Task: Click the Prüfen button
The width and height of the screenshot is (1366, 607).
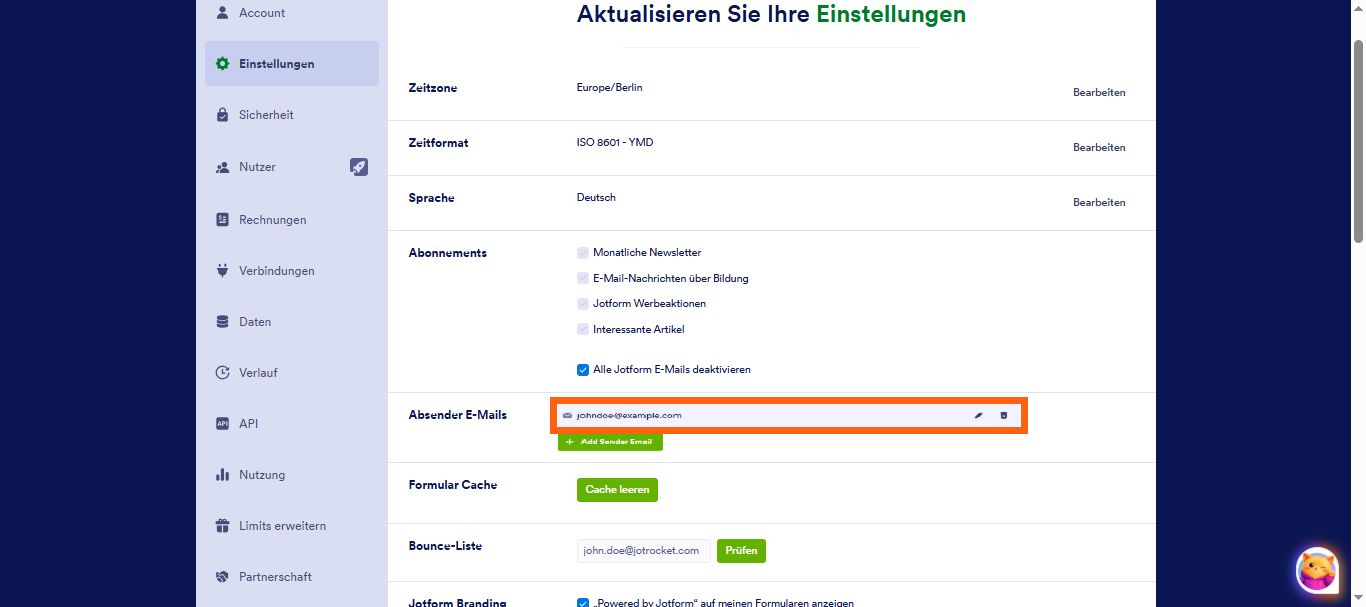Action: [x=741, y=551]
